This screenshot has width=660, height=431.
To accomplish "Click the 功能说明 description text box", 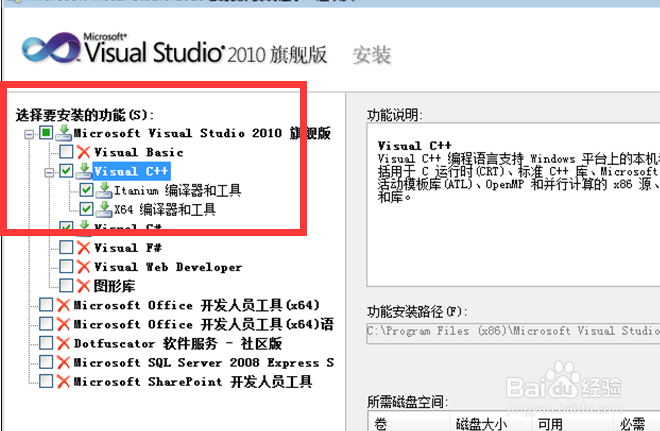I will (x=514, y=205).
